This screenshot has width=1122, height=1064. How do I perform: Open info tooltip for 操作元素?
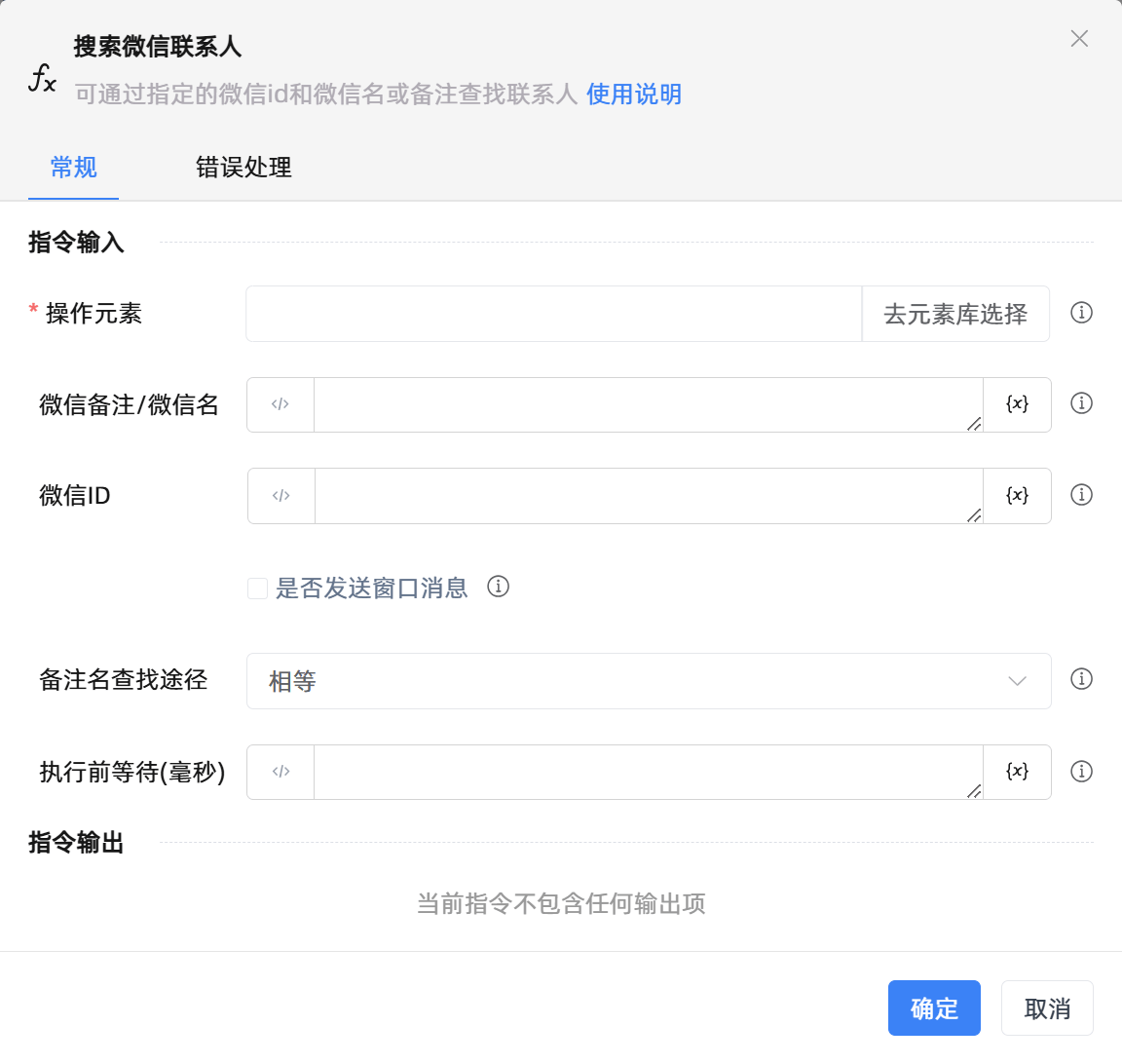[x=1081, y=313]
